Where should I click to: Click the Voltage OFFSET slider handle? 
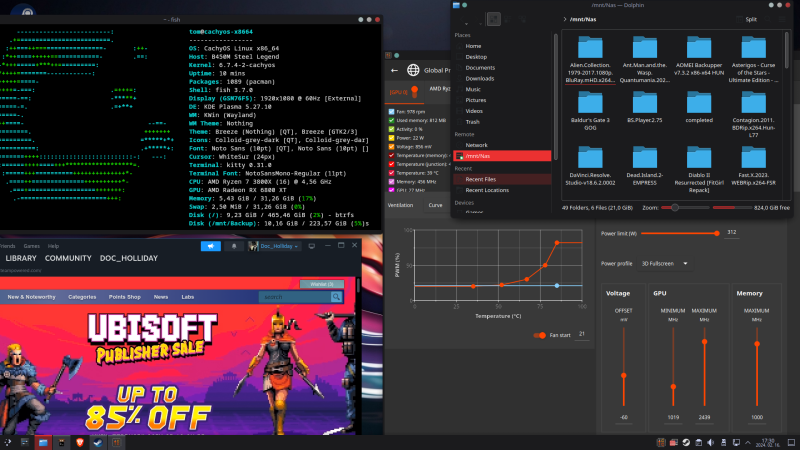click(x=623, y=376)
